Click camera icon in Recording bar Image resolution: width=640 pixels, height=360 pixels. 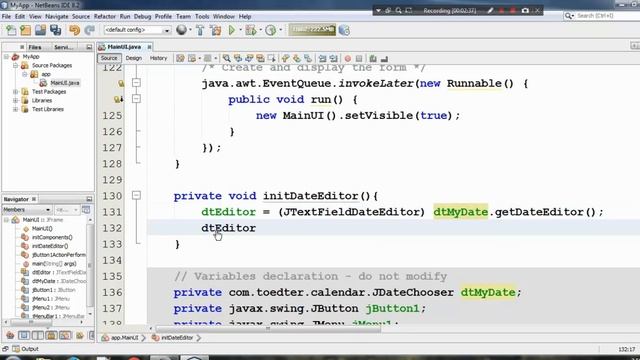pos(525,11)
